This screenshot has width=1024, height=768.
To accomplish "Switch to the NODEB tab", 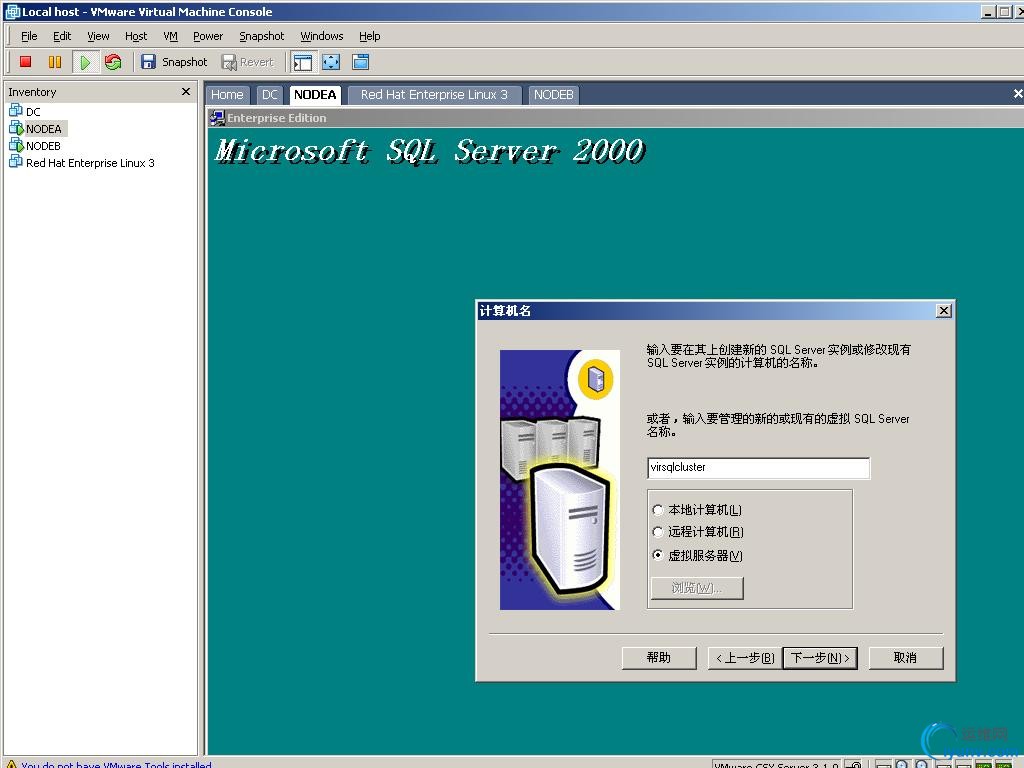I will [553, 95].
